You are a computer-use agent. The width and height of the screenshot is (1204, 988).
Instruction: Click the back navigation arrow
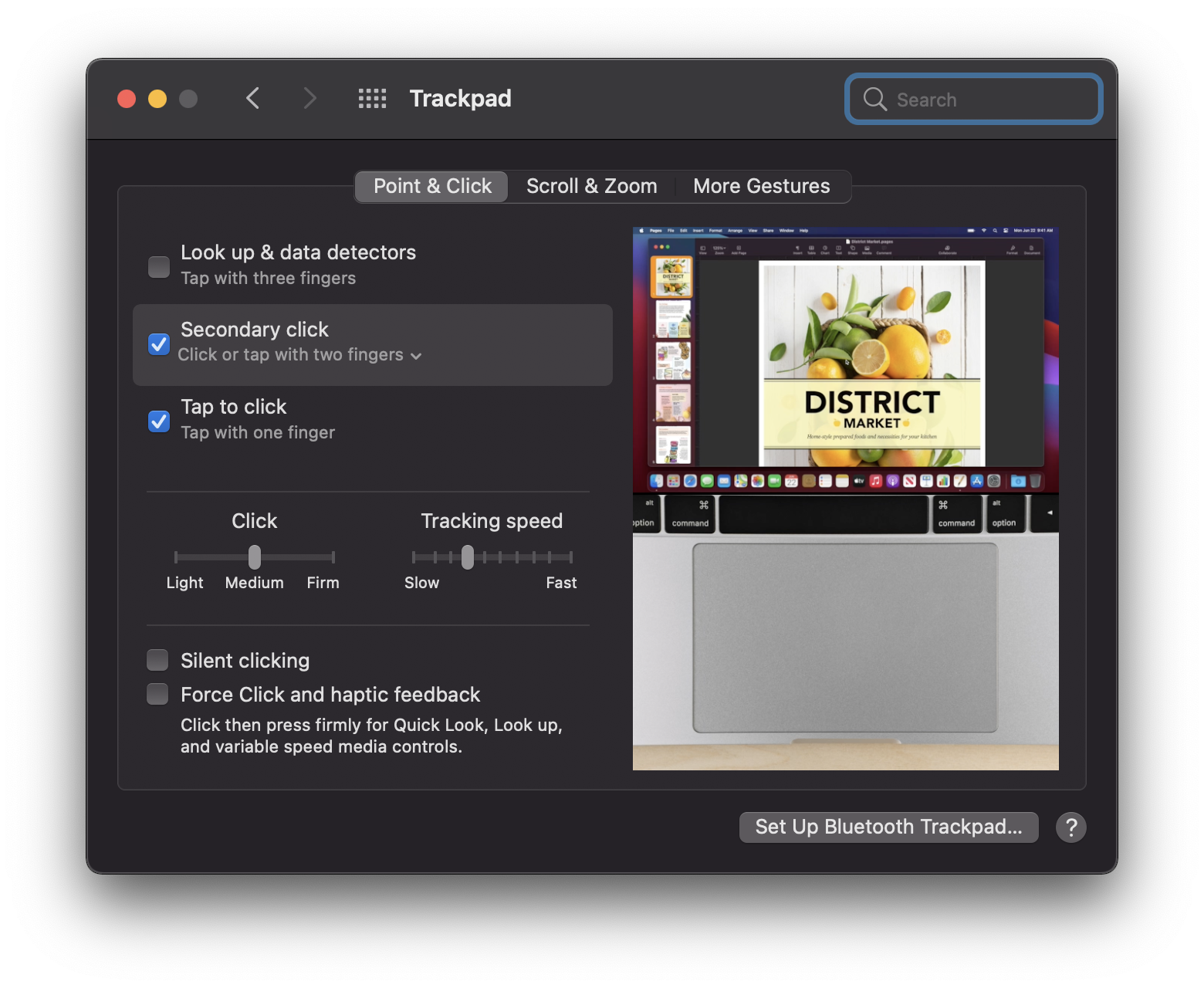pyautogui.click(x=252, y=99)
